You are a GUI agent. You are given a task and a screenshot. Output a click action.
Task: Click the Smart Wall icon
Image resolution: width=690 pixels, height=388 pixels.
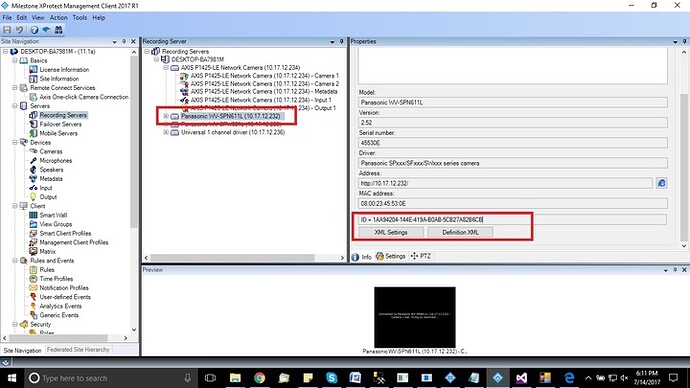coord(33,215)
